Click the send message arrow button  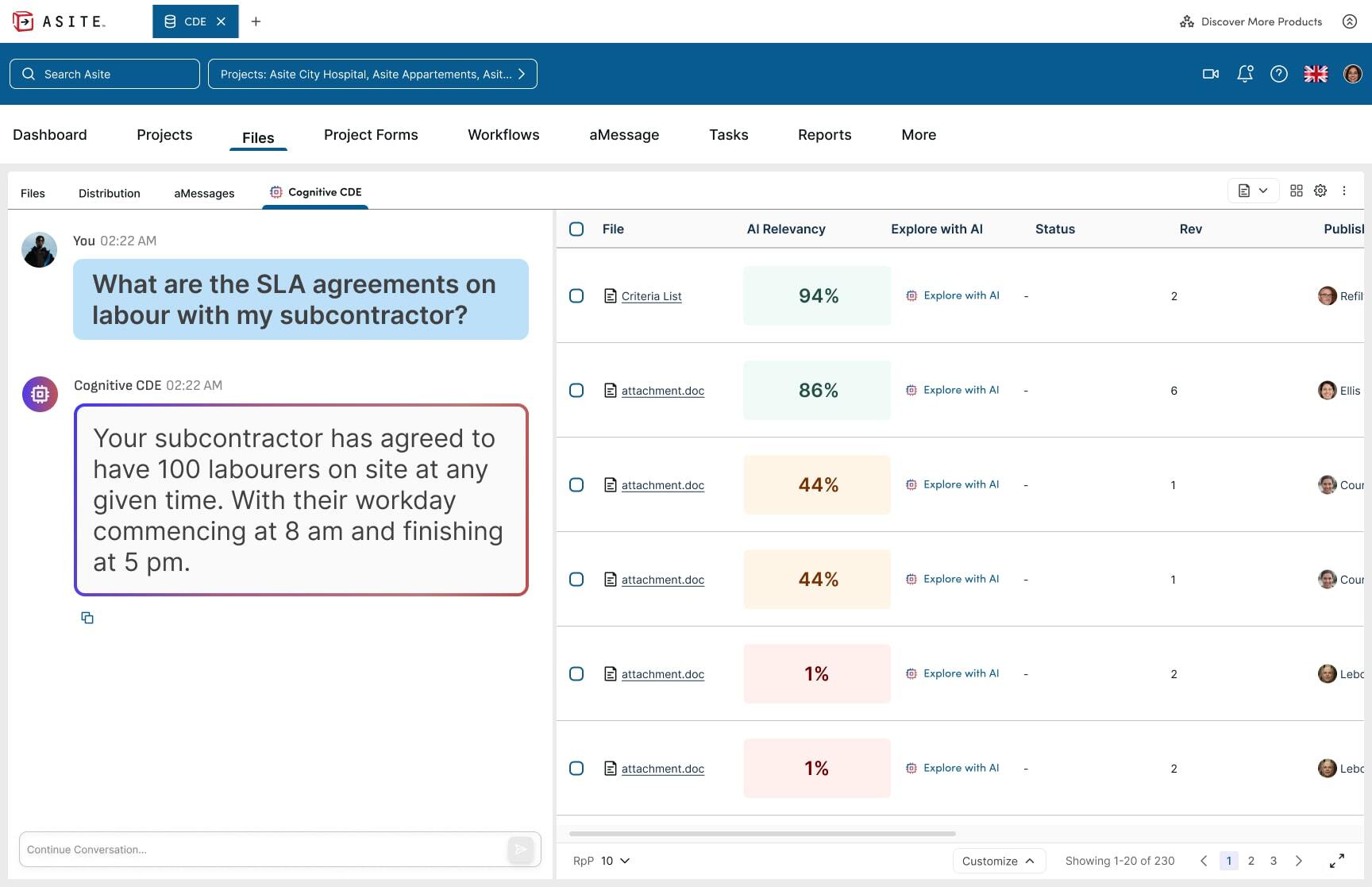tap(520, 850)
